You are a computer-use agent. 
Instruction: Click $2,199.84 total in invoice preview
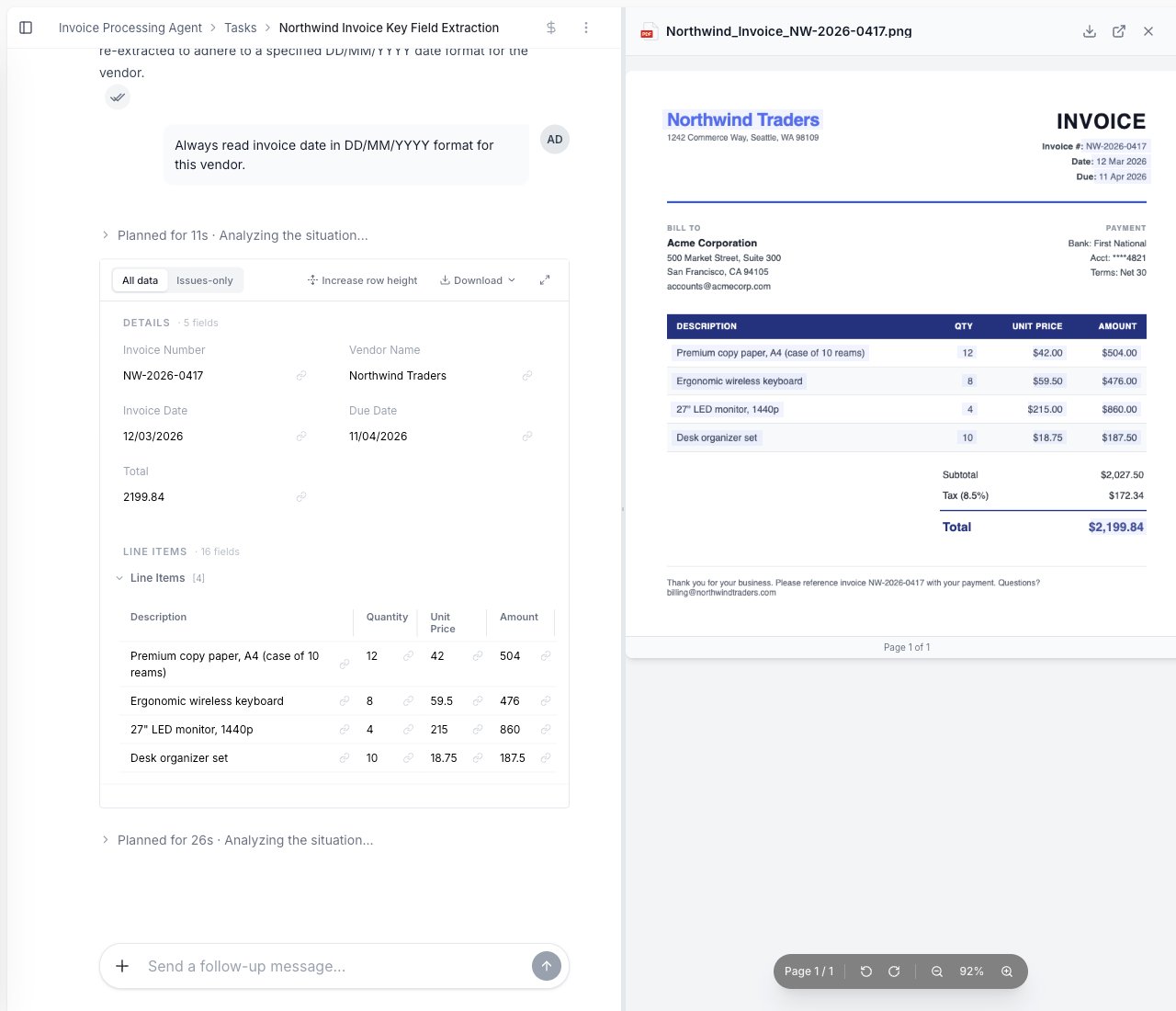click(1116, 527)
